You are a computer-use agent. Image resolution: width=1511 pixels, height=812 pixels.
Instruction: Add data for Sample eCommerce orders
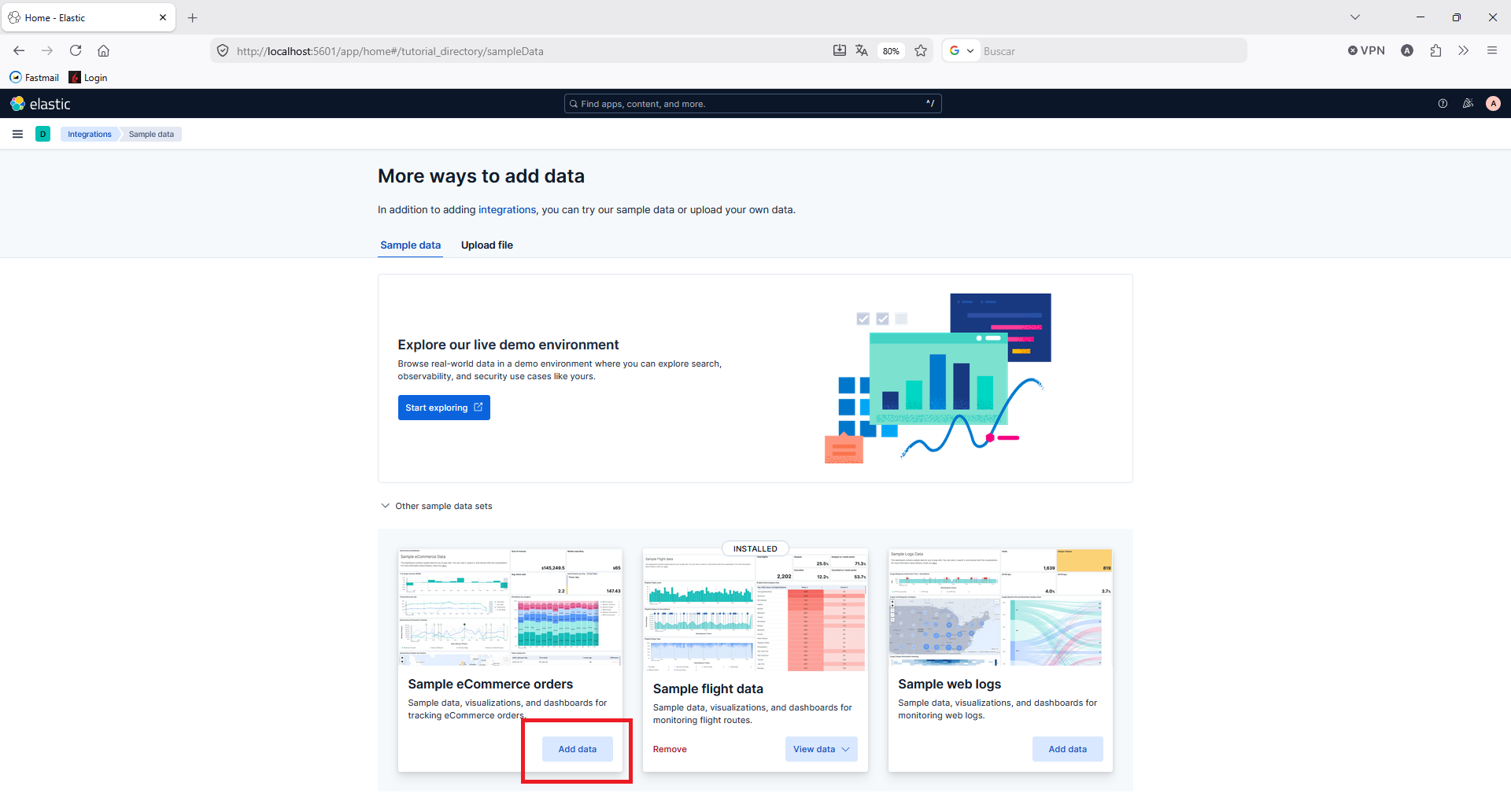(x=577, y=749)
